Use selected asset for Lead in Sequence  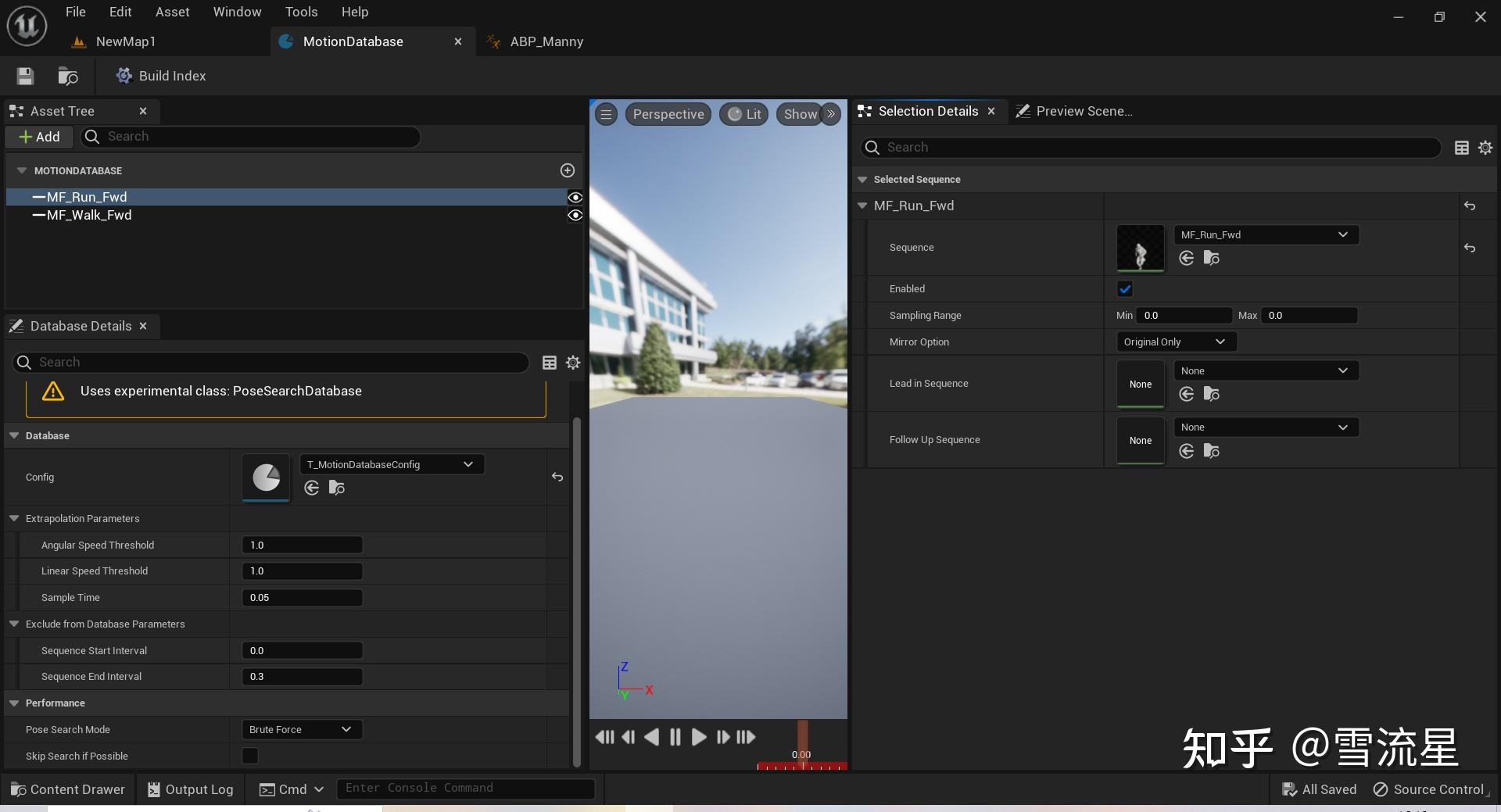pyautogui.click(x=1186, y=394)
